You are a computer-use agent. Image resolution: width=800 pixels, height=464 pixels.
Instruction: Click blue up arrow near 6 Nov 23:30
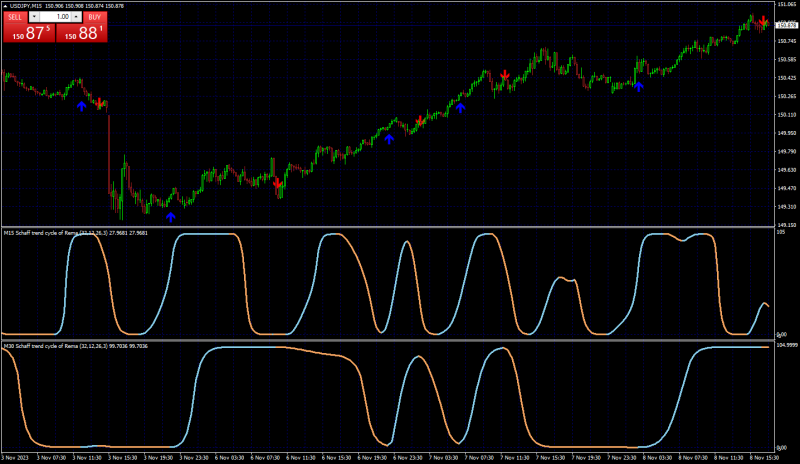[x=389, y=139]
